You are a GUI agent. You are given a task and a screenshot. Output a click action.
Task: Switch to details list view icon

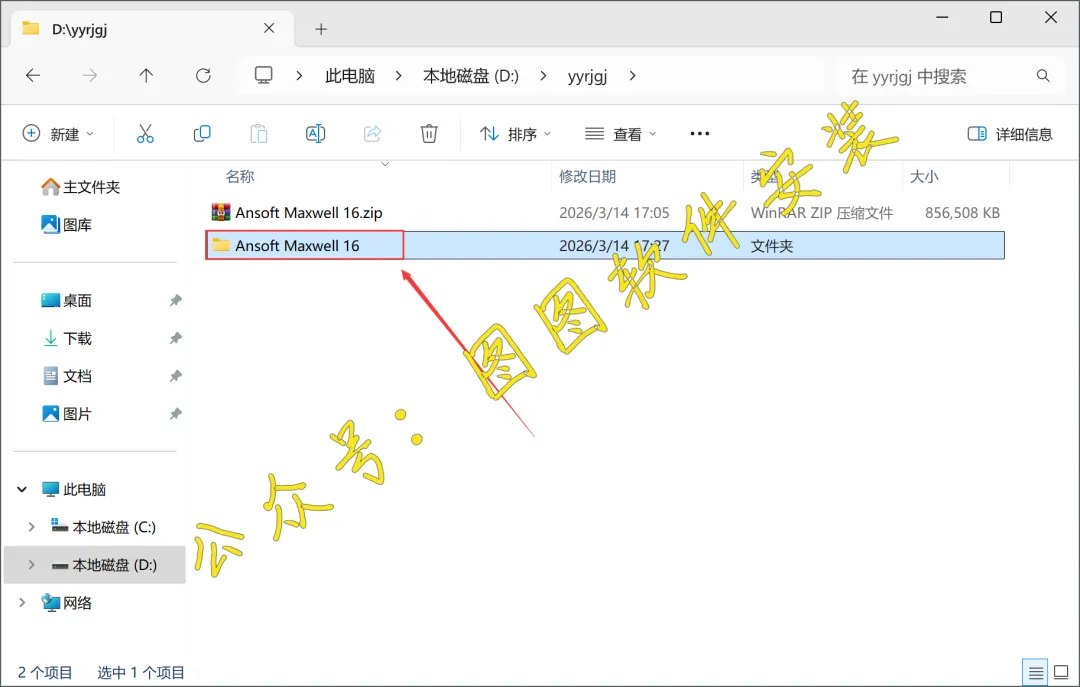pyautogui.click(x=1036, y=672)
